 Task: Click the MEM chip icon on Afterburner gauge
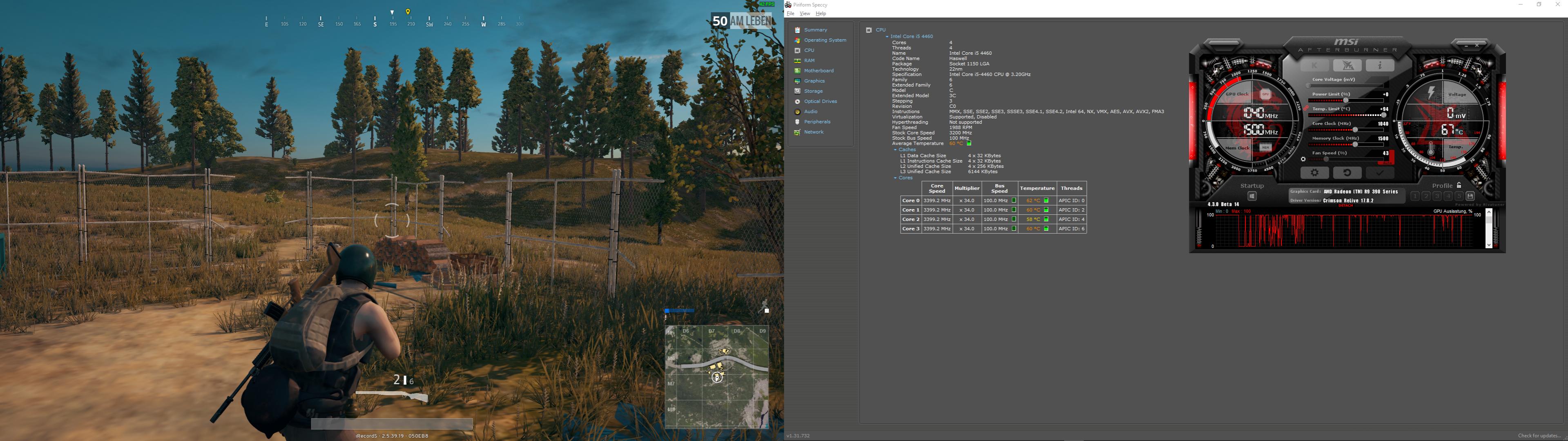point(1265,147)
